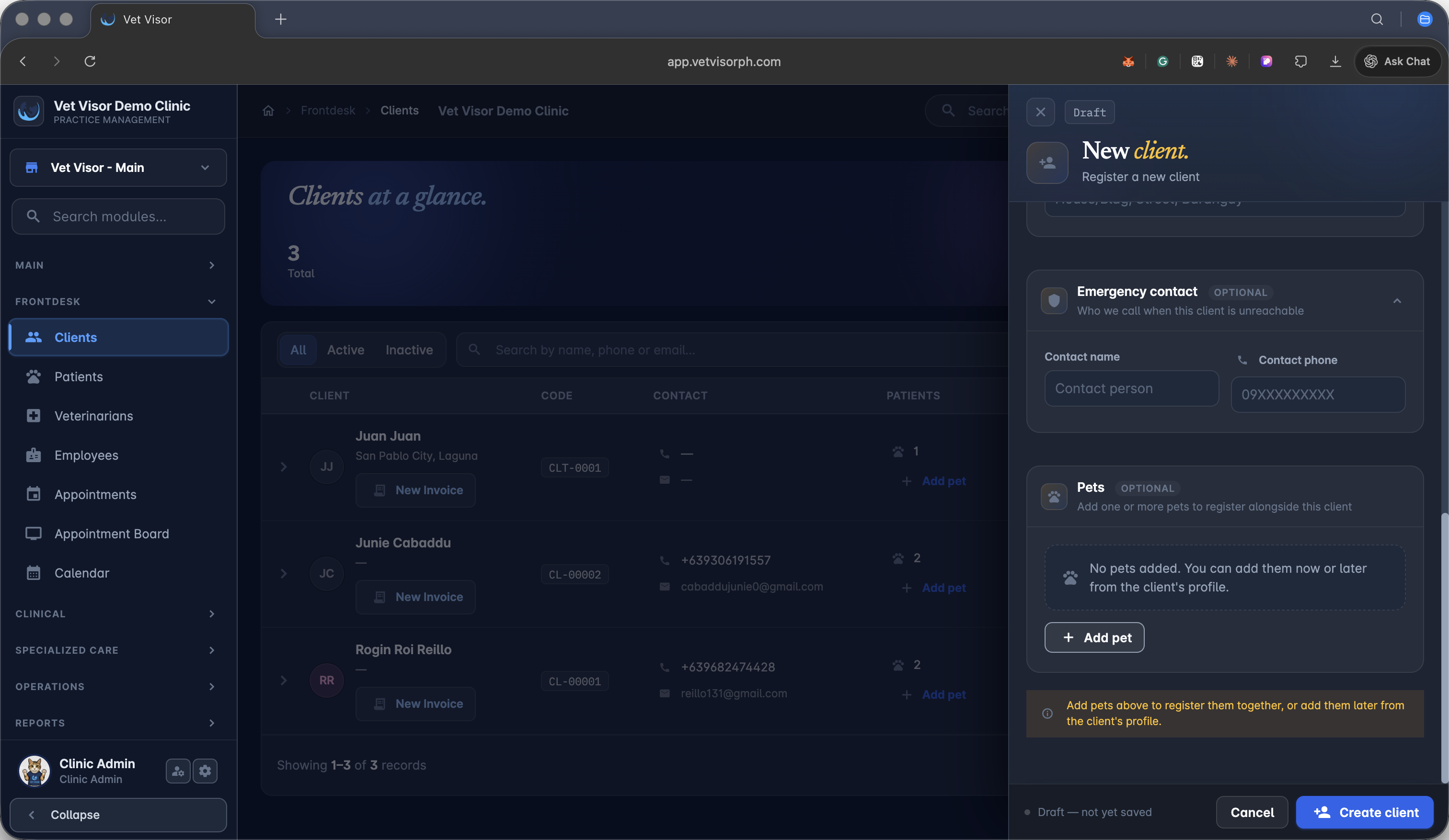Image resolution: width=1449 pixels, height=840 pixels.
Task: Cancel the new client draft
Action: (x=1252, y=812)
